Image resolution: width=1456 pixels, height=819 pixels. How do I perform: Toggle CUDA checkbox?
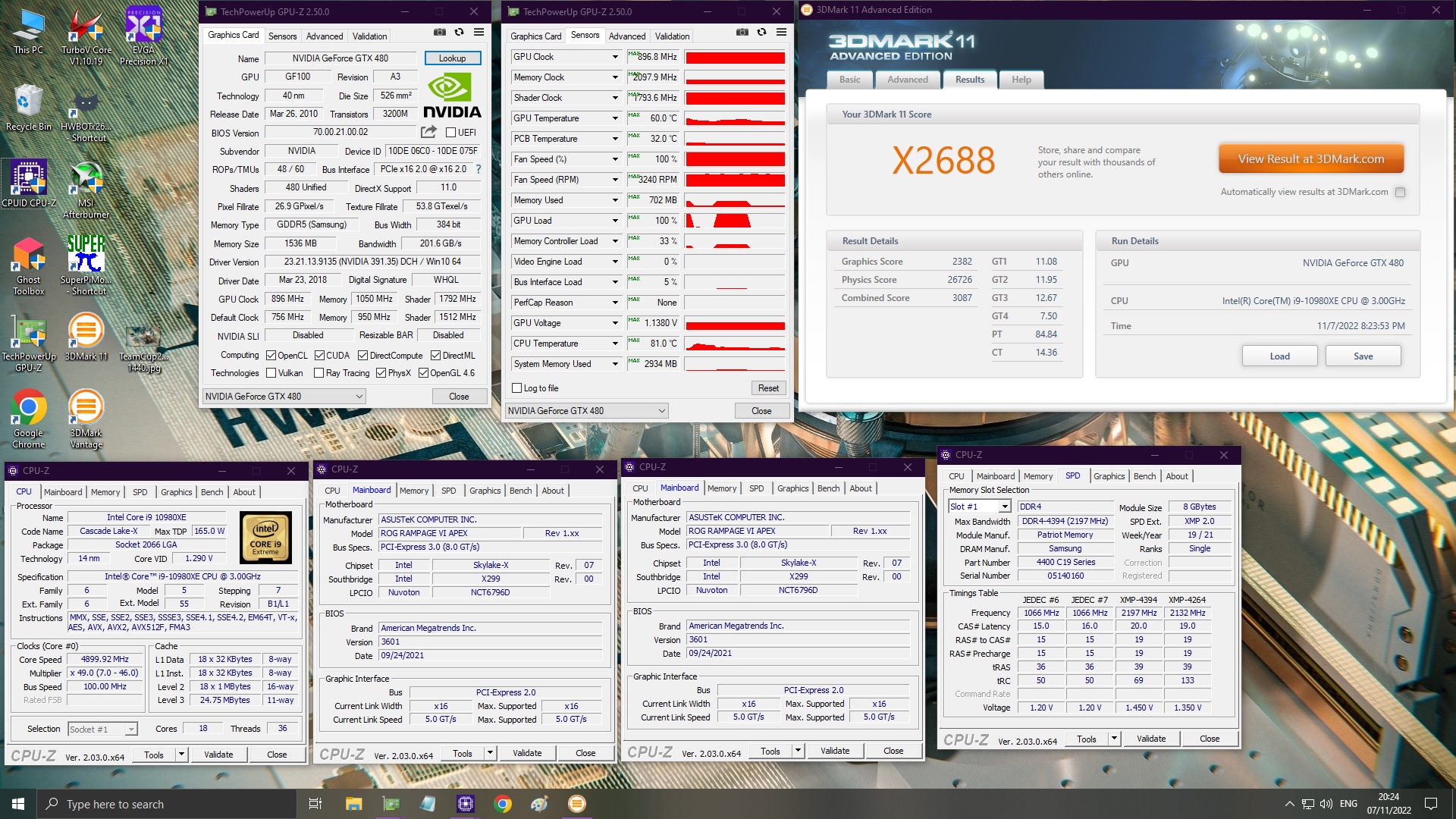pos(319,356)
